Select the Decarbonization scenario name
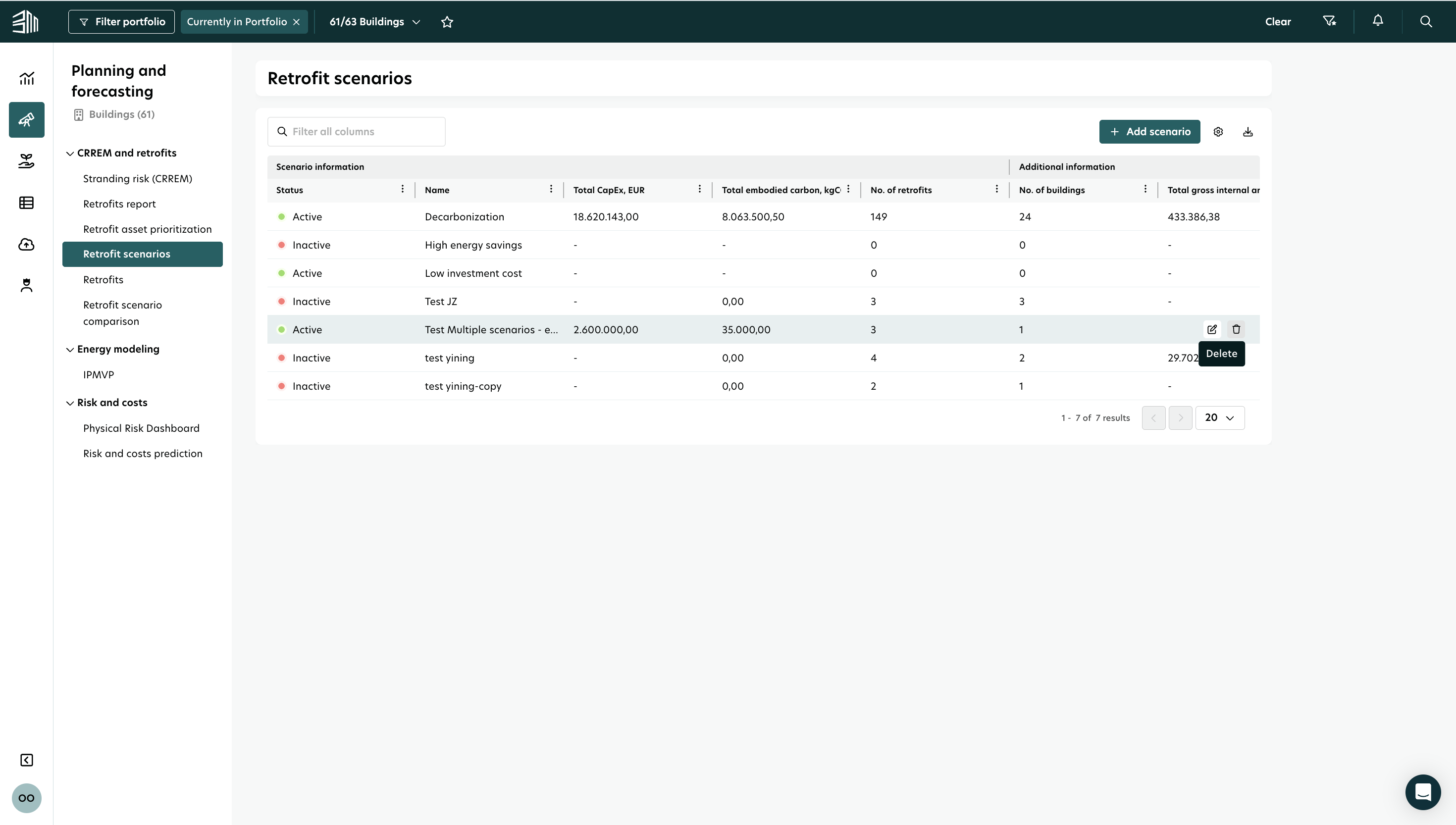 pos(465,216)
